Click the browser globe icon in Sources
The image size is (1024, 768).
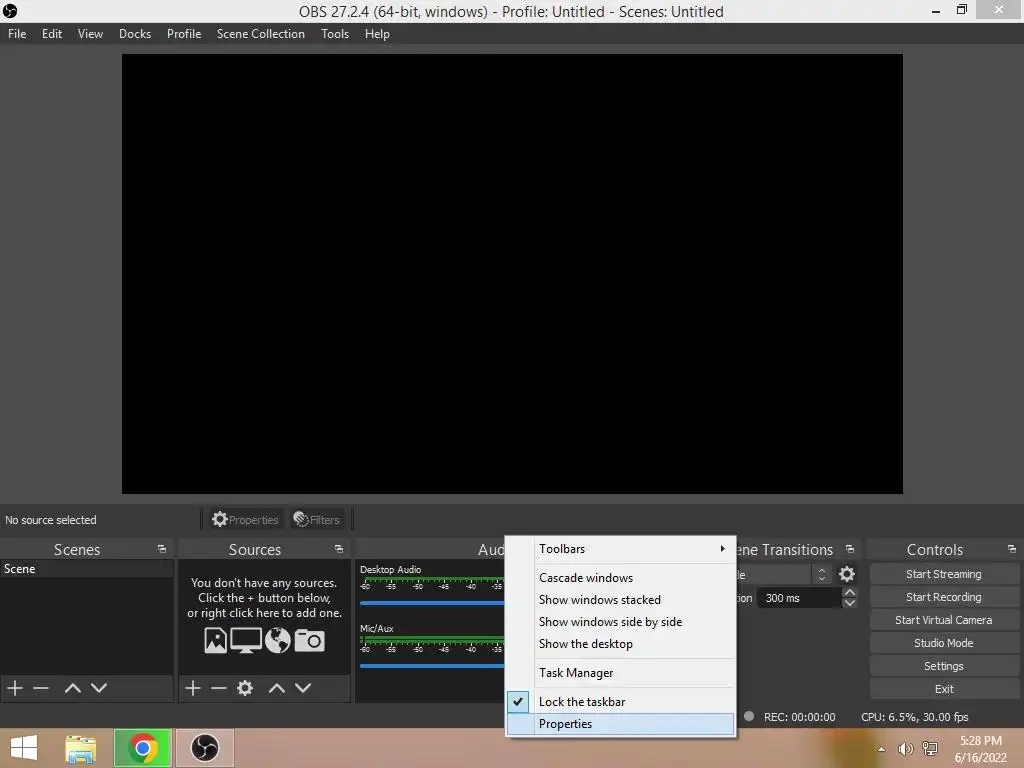pyautogui.click(x=278, y=641)
